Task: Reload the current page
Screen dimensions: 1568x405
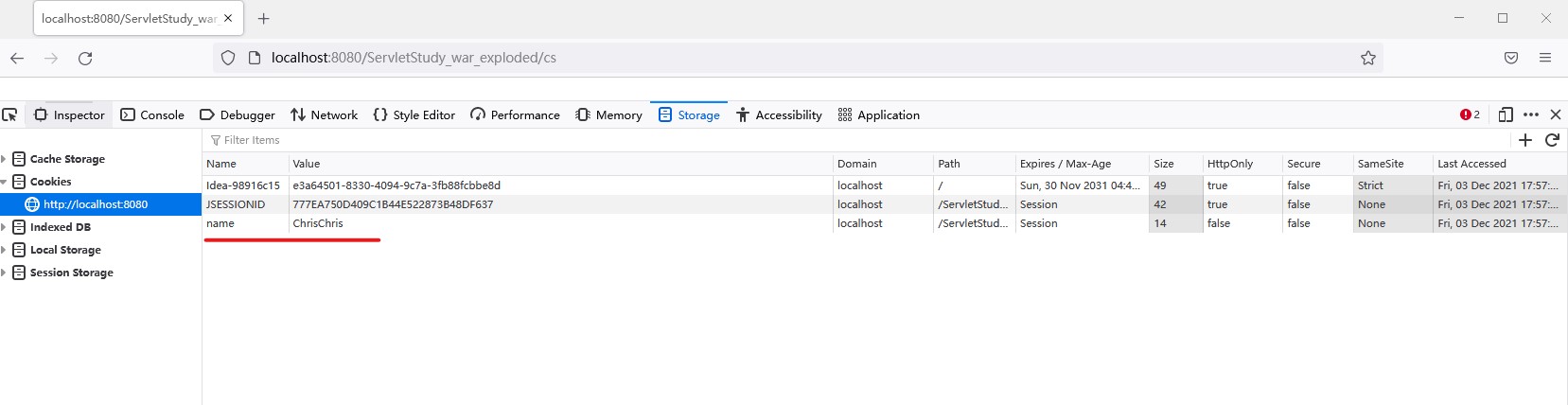Action: pos(85,58)
